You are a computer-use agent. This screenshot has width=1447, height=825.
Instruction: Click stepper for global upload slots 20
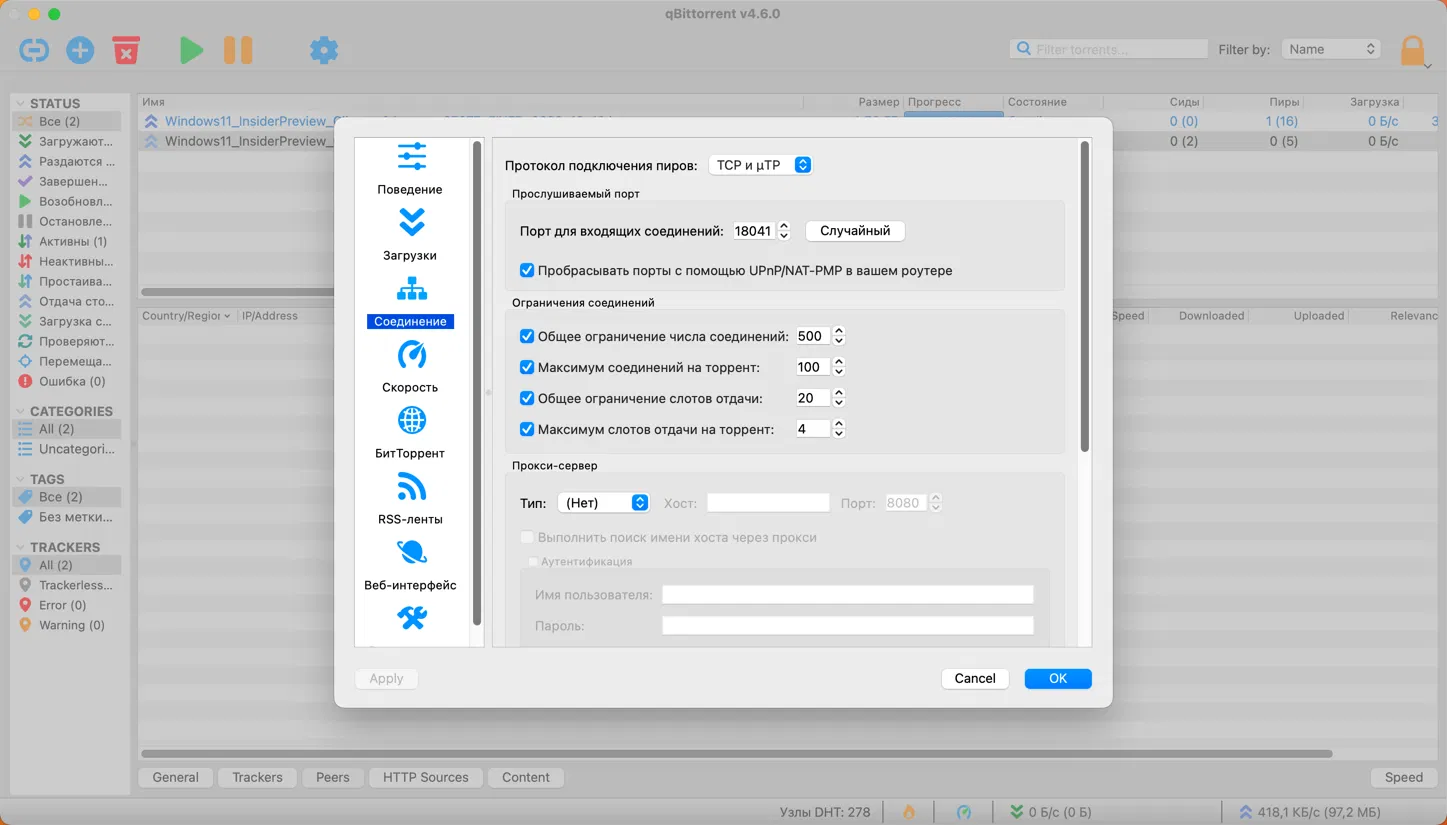click(x=839, y=398)
